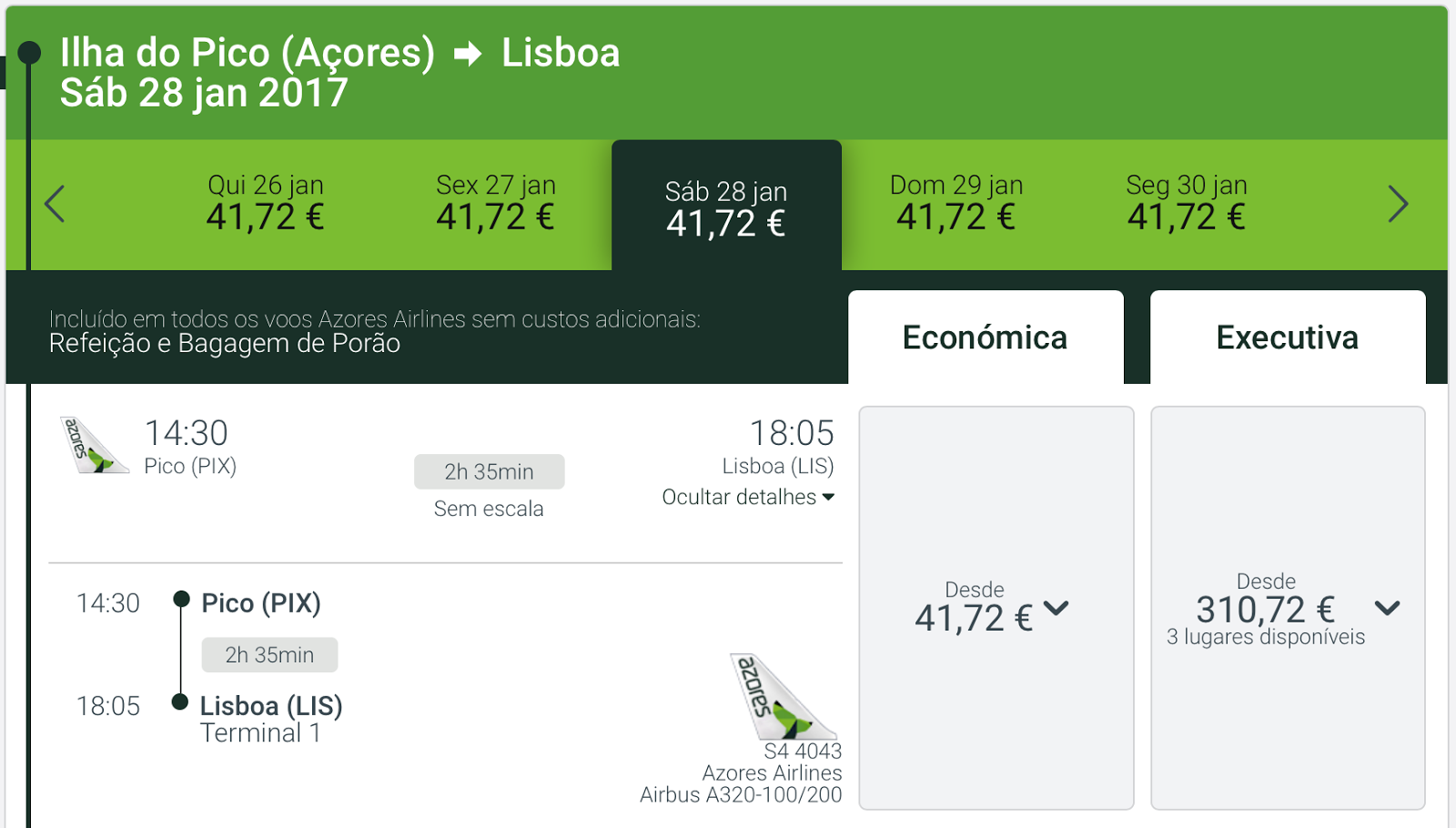Select the Sáb 28 jan date tab
Screen dimensions: 1456x828
click(x=726, y=206)
